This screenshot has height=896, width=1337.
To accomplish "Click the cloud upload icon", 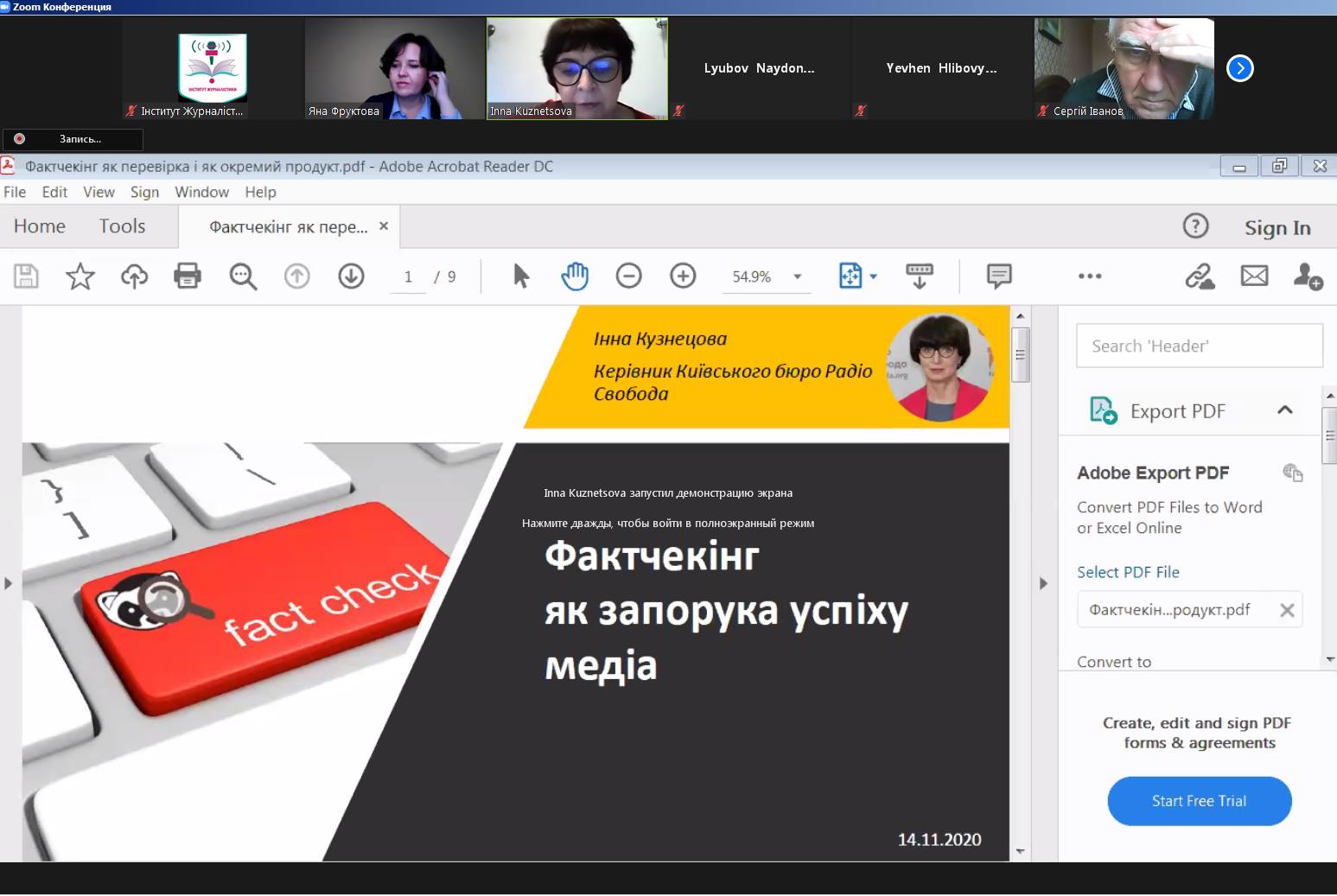I will (x=134, y=276).
